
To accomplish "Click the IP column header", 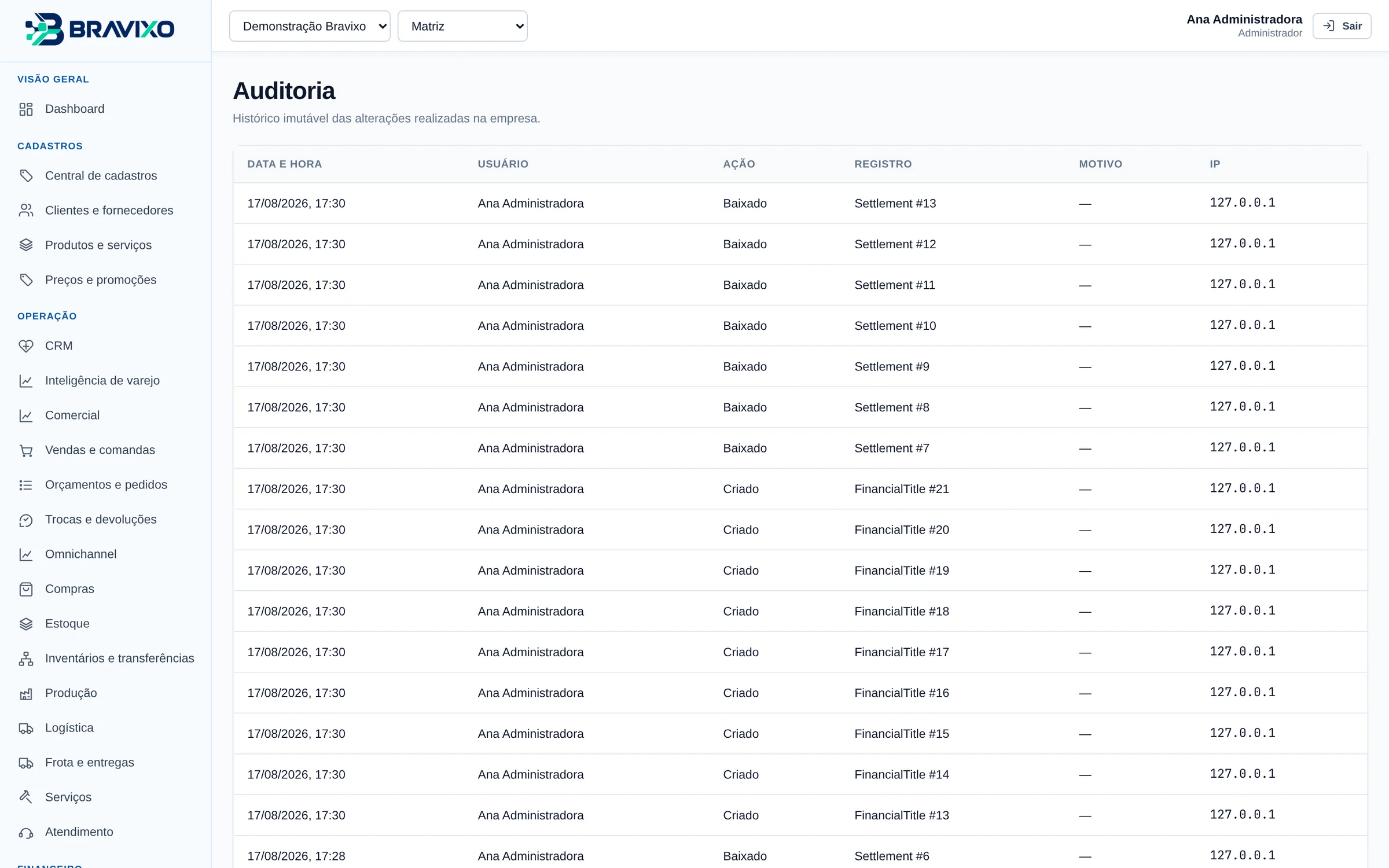I will 1215,164.
